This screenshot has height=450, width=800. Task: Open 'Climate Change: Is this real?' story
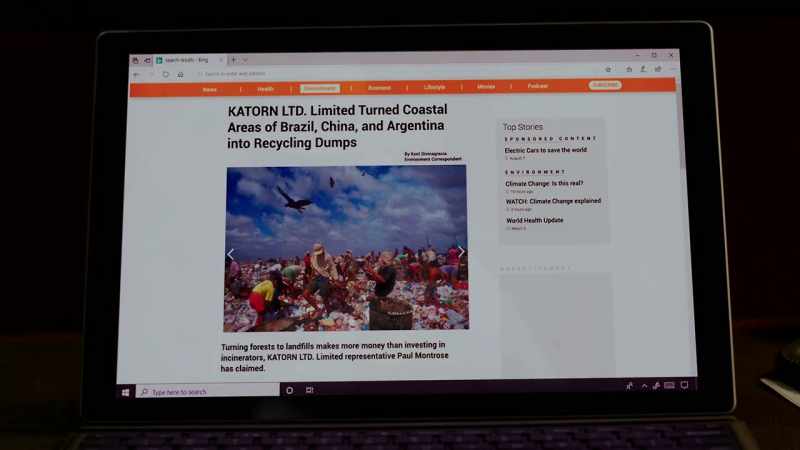pos(544,183)
